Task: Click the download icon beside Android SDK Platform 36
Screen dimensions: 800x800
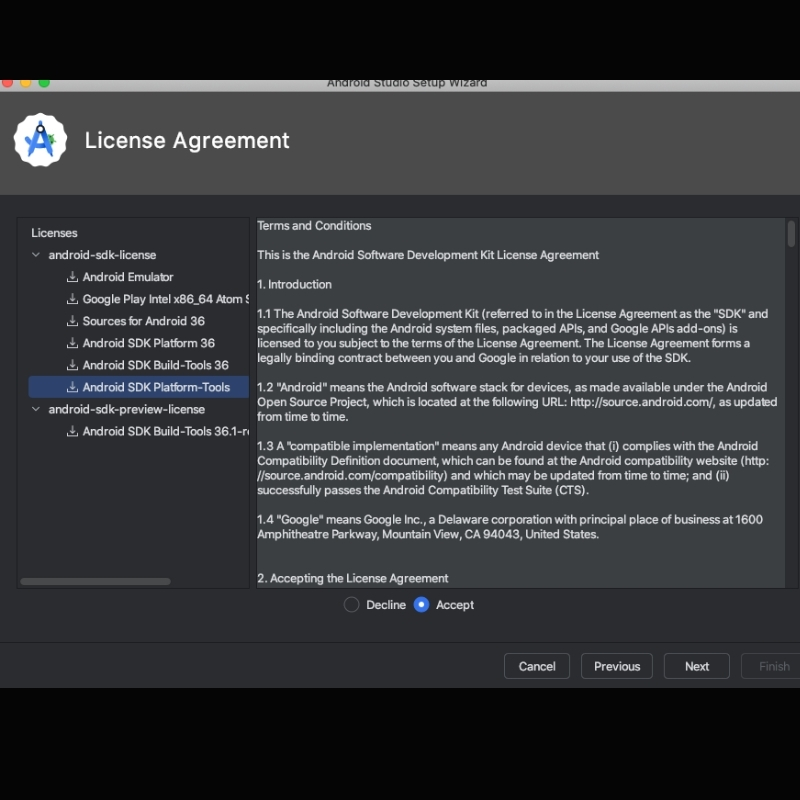Action: click(x=72, y=343)
